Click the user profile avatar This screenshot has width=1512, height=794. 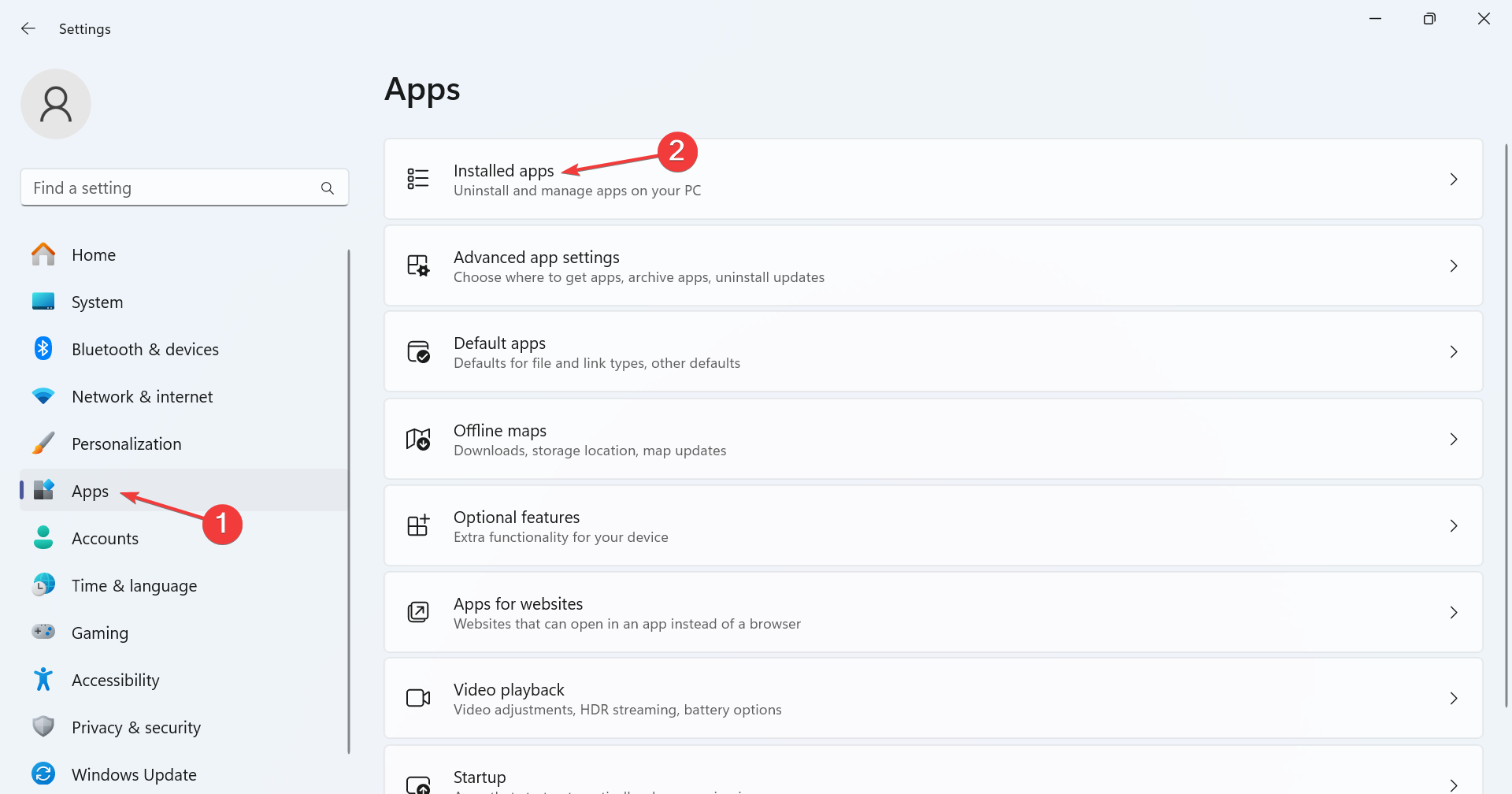click(56, 104)
